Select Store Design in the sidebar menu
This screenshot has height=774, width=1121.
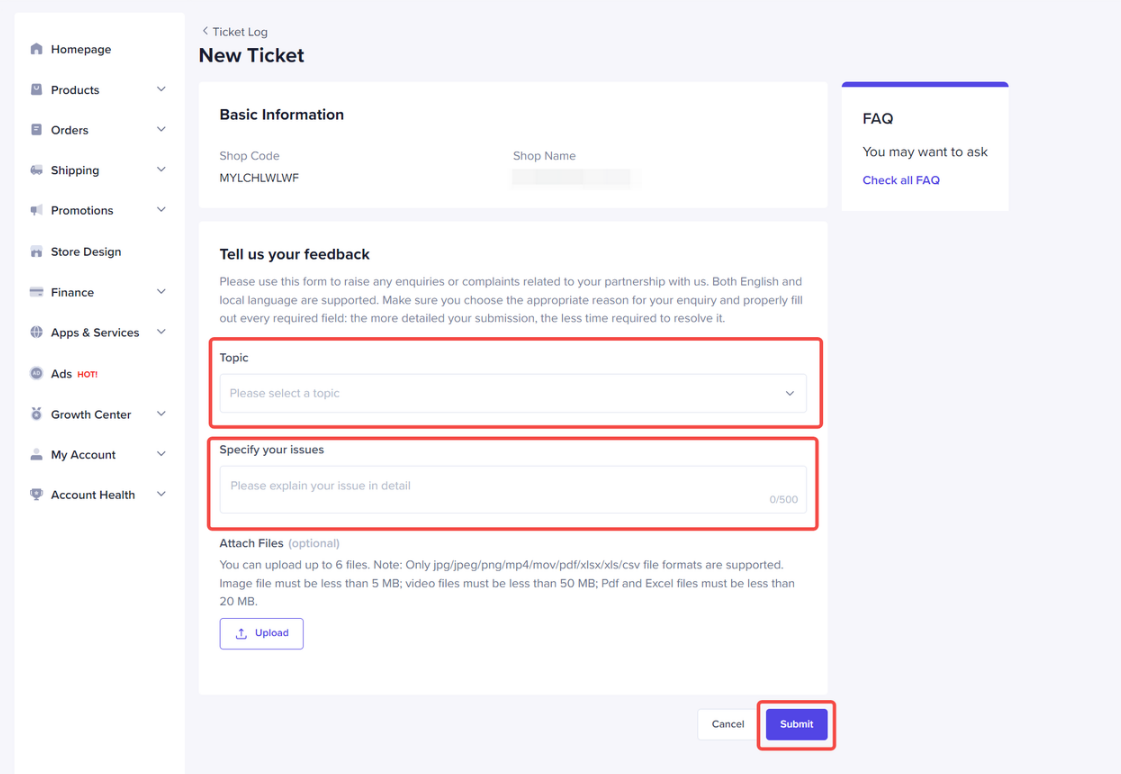click(x=85, y=251)
